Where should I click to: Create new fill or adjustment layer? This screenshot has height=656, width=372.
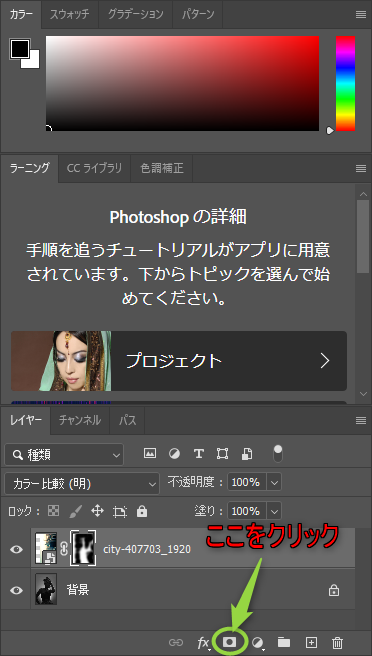(259, 642)
